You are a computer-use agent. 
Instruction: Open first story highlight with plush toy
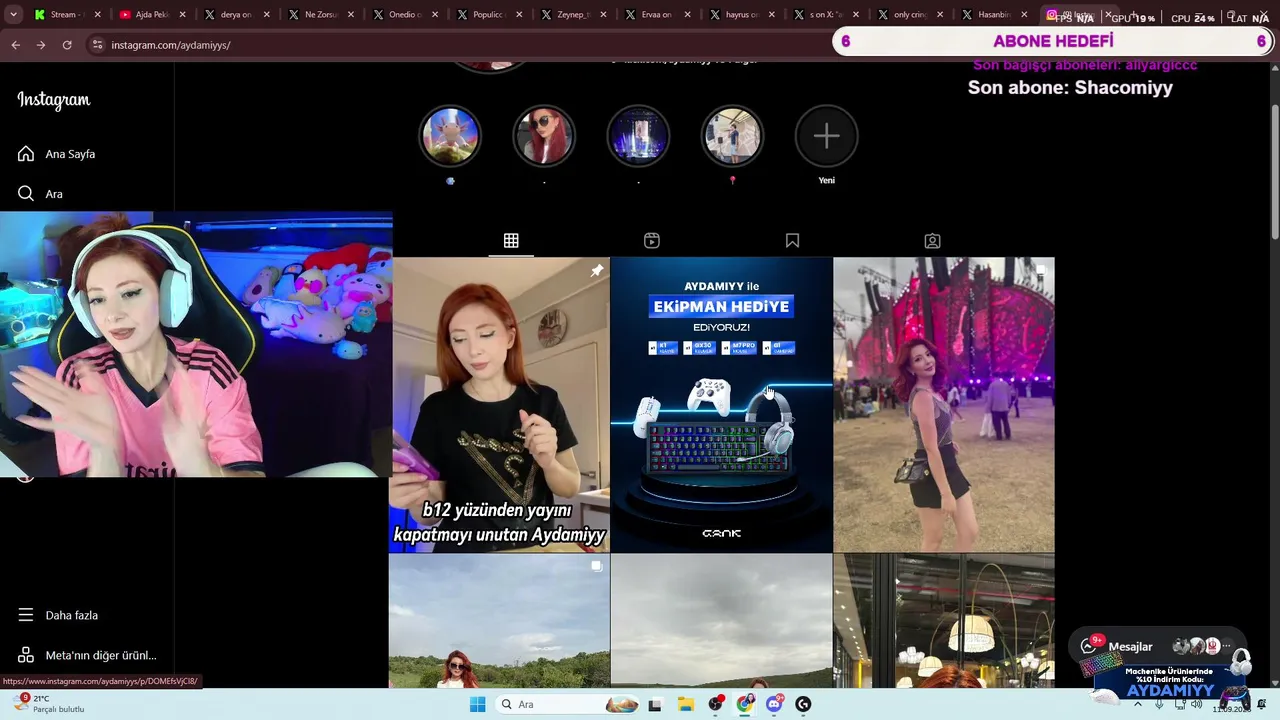pyautogui.click(x=450, y=136)
